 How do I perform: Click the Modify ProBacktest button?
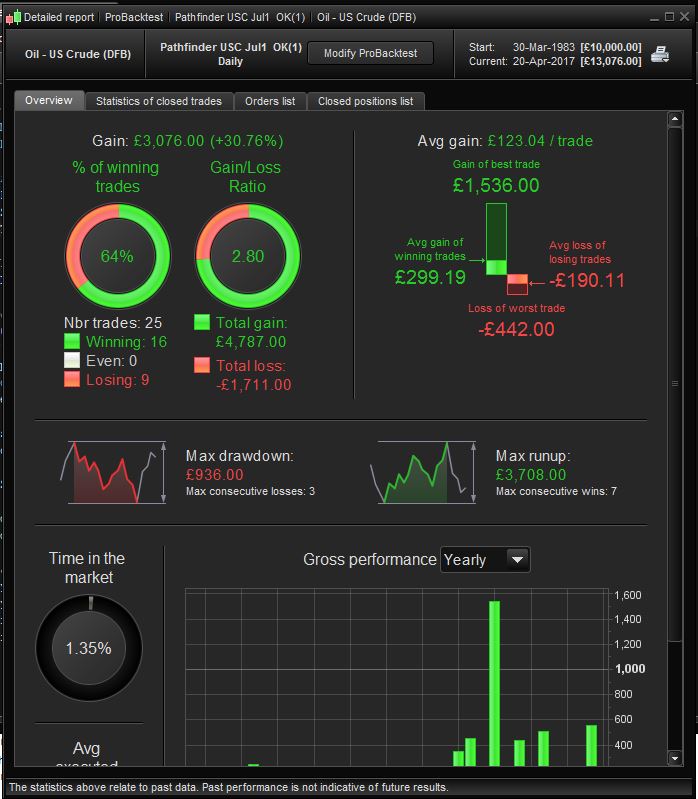[x=370, y=53]
